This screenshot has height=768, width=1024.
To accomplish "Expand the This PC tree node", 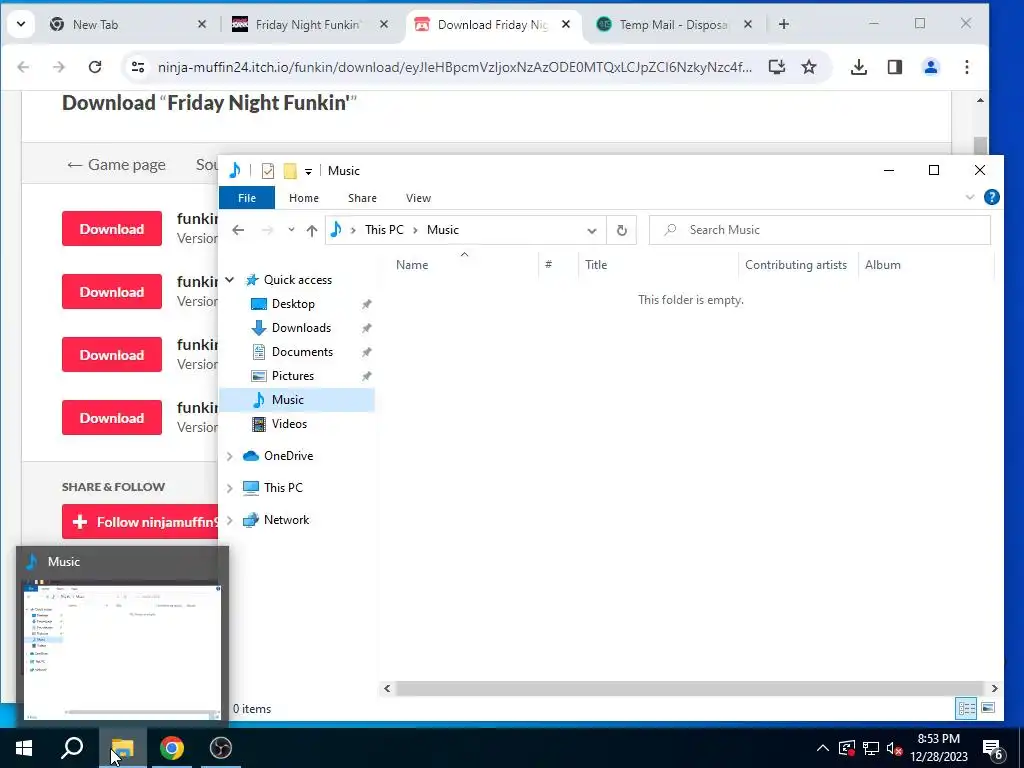I will click(x=230, y=488).
